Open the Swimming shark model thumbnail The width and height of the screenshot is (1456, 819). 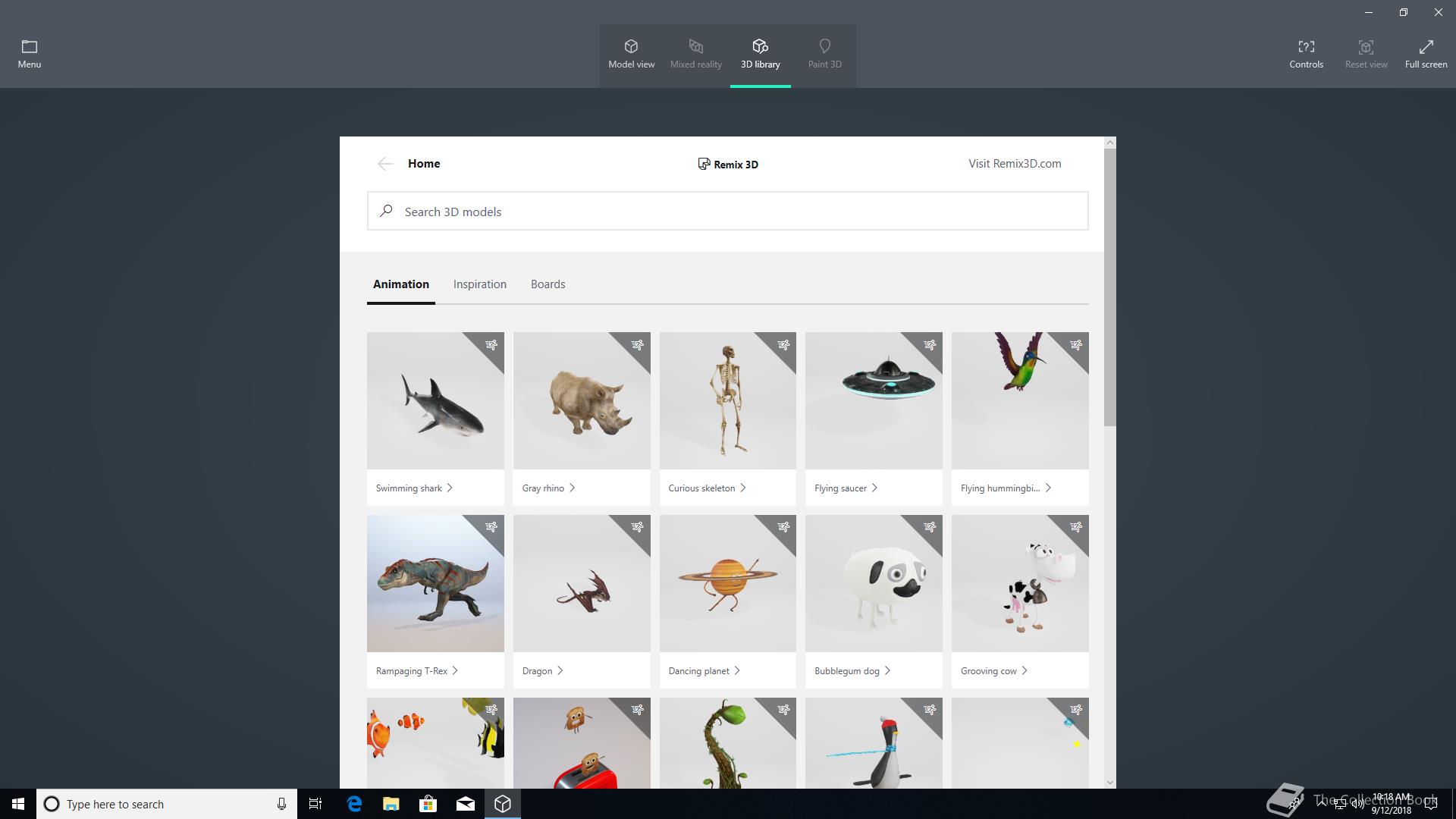[x=435, y=400]
